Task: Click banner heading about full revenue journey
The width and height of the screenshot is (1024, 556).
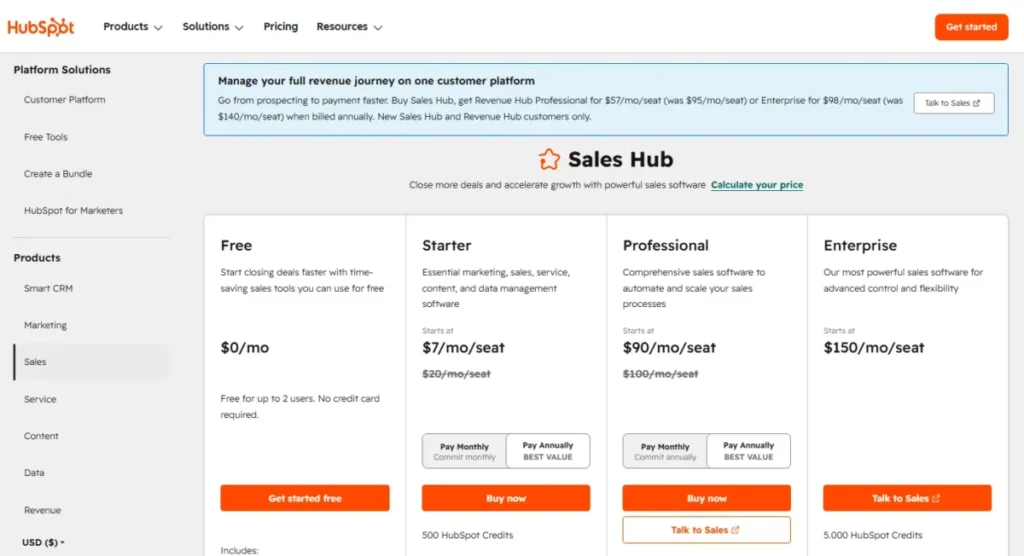Action: (376, 81)
